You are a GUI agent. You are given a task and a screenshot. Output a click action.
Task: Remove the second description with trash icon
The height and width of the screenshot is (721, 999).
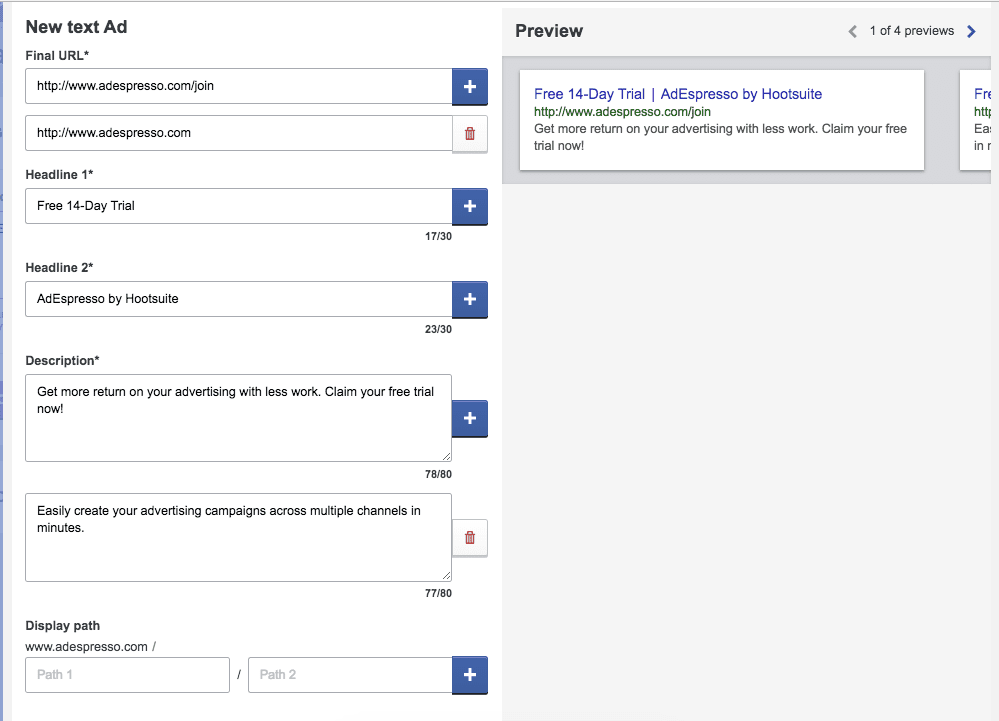[x=469, y=538]
